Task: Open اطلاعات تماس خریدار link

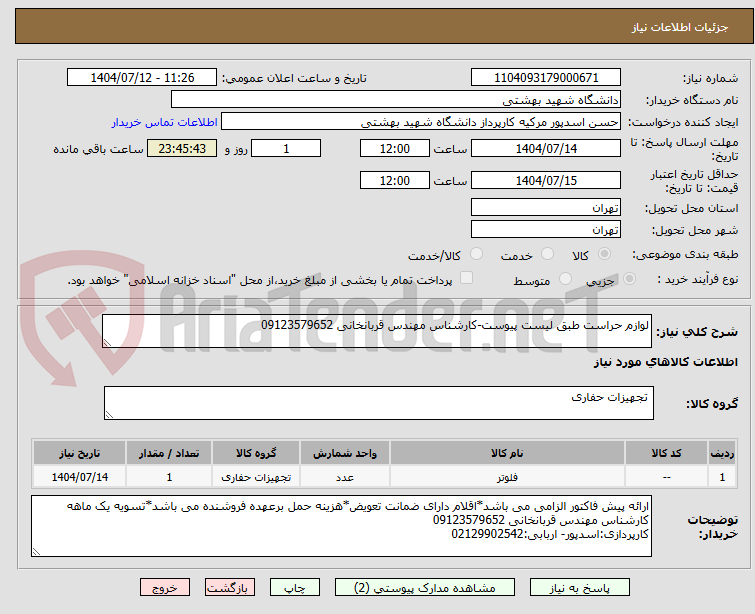Action: click(165, 122)
